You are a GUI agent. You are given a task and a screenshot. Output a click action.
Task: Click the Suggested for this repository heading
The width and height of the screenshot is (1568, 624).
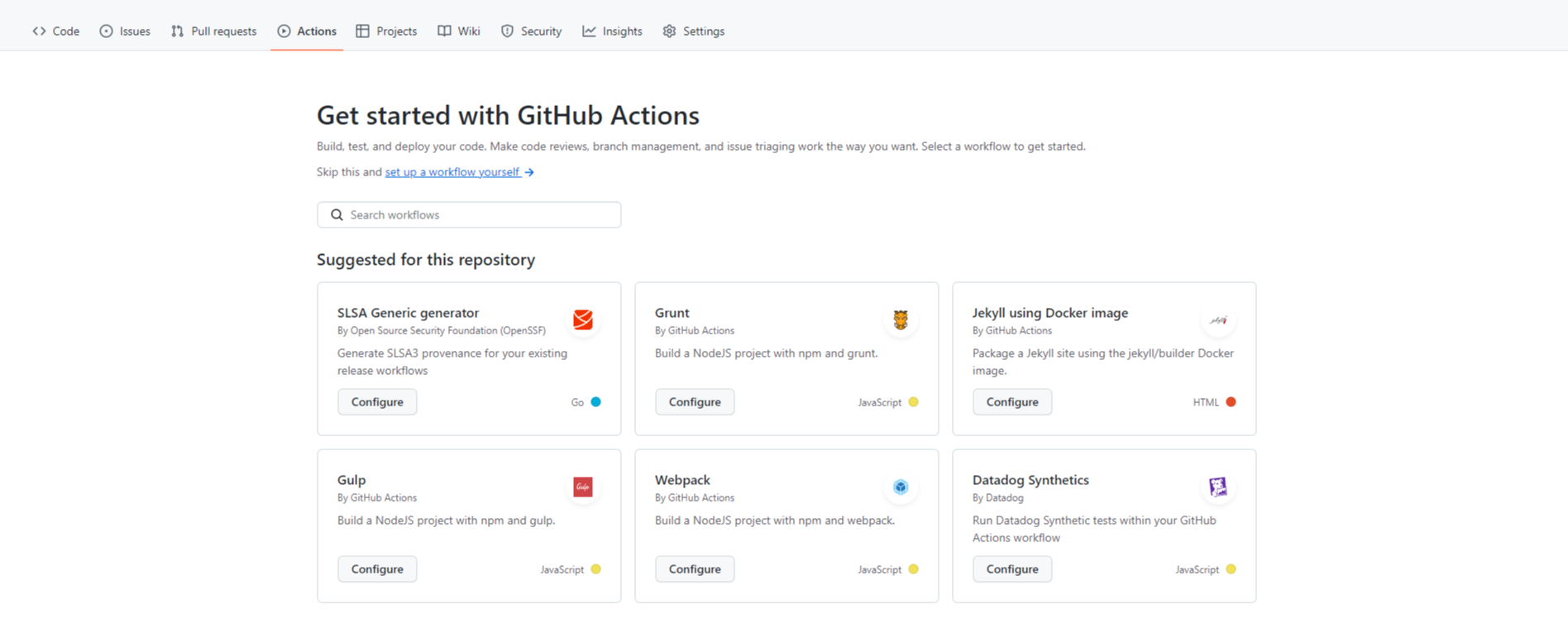426,260
